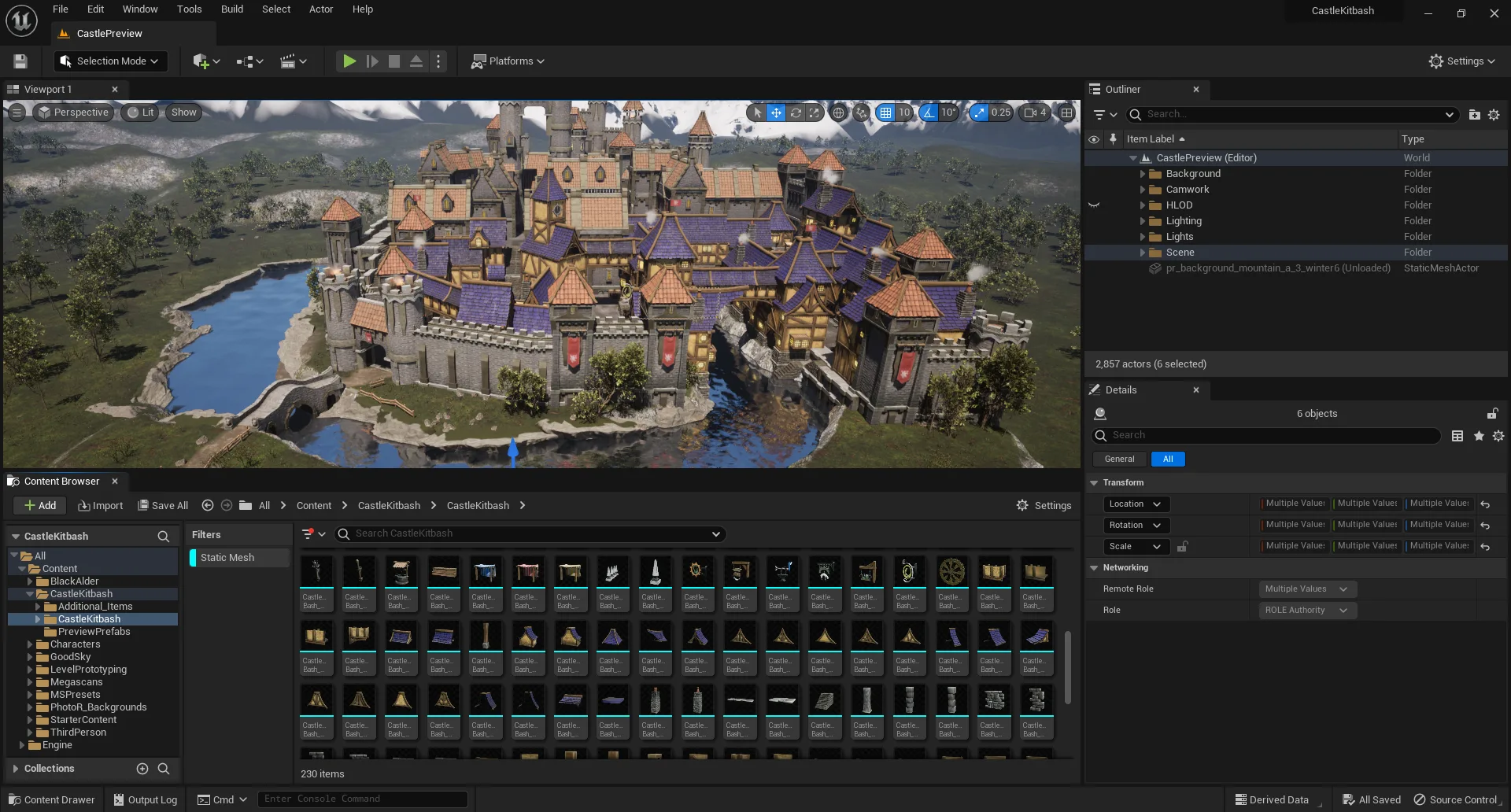Open the Platforms menu in toolbar

507,61
